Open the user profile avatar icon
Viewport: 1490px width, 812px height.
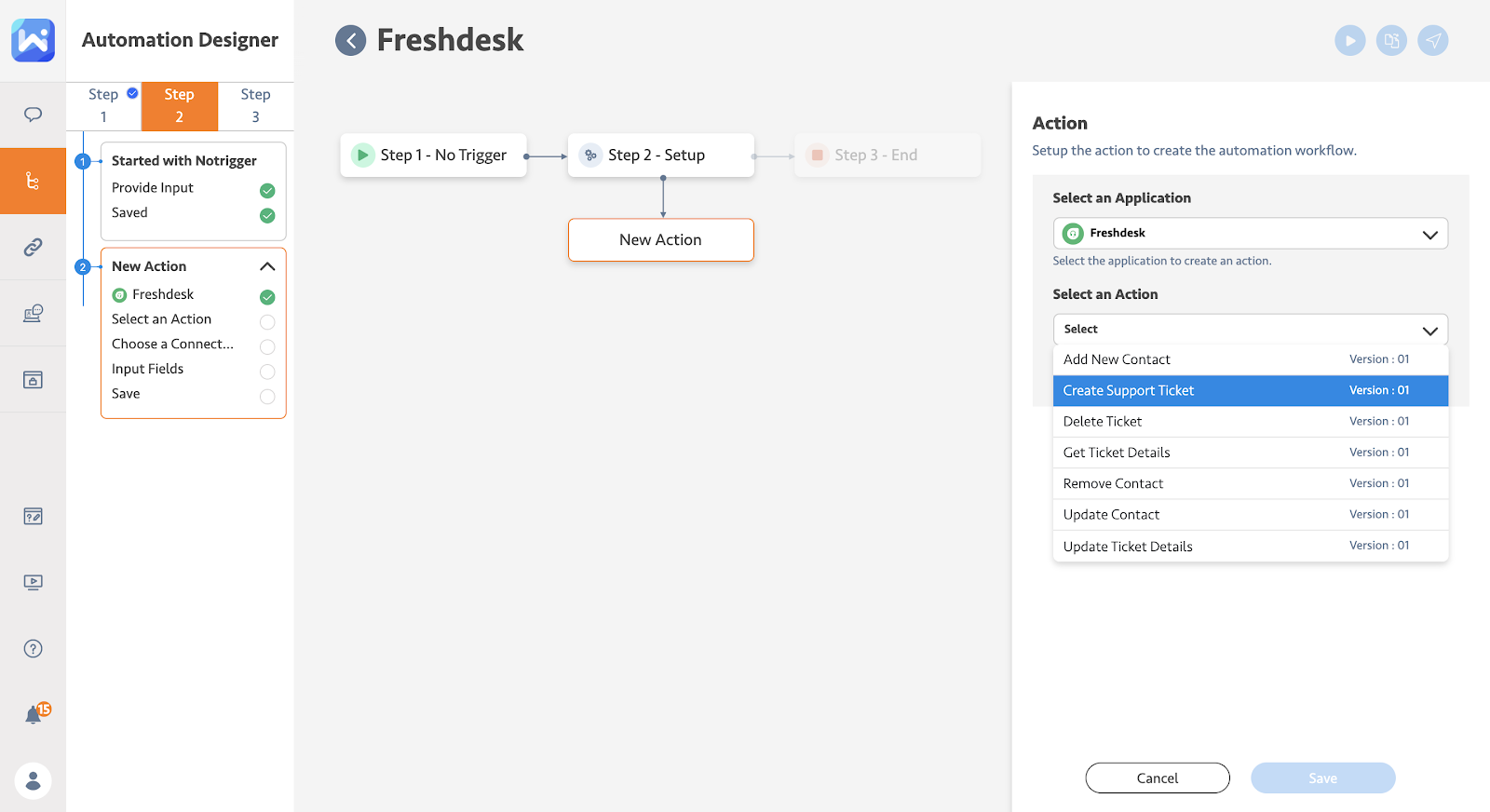pyautogui.click(x=33, y=780)
